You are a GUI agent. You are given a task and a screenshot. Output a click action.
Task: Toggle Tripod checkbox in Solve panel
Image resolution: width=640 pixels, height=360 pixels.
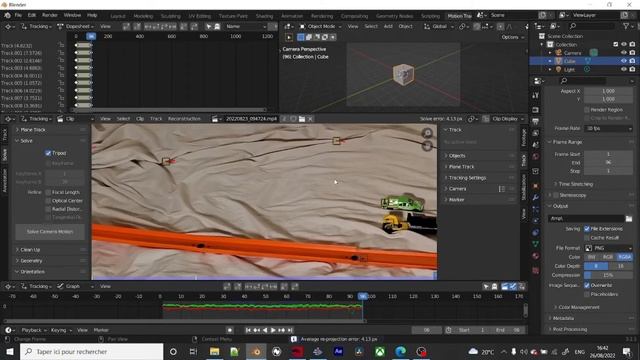click(x=48, y=153)
